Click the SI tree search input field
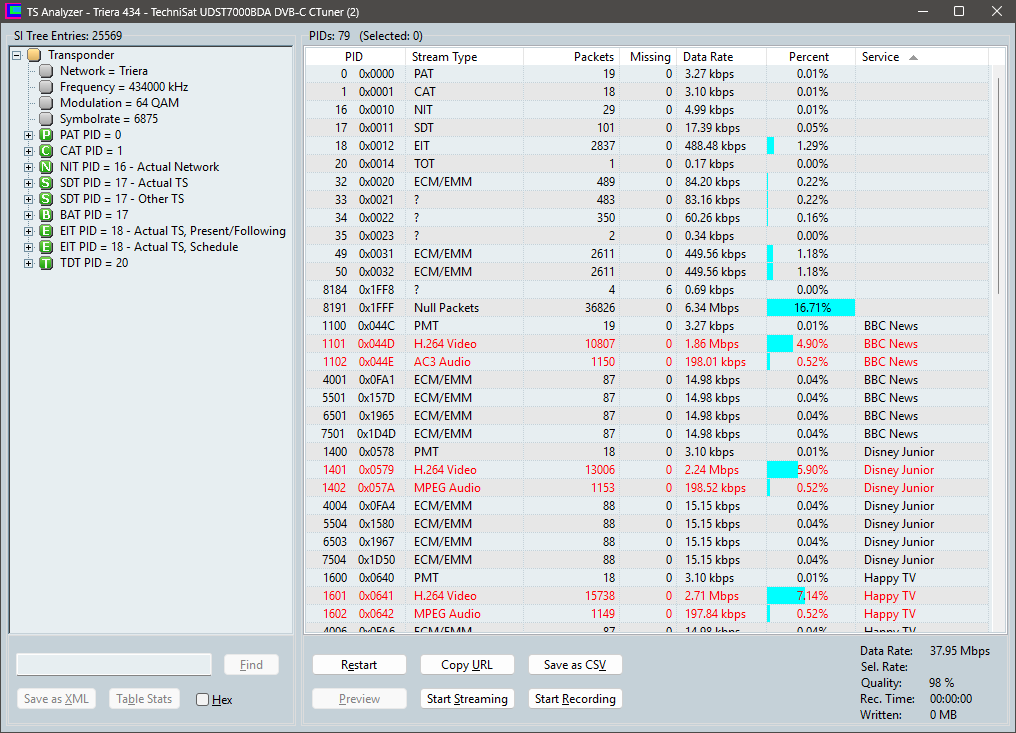This screenshot has width=1016, height=733. (114, 664)
